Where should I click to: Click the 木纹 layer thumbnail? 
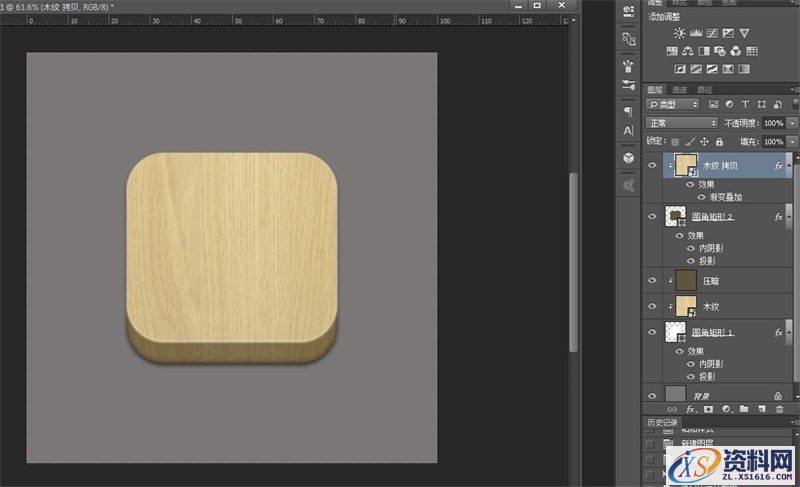point(685,306)
